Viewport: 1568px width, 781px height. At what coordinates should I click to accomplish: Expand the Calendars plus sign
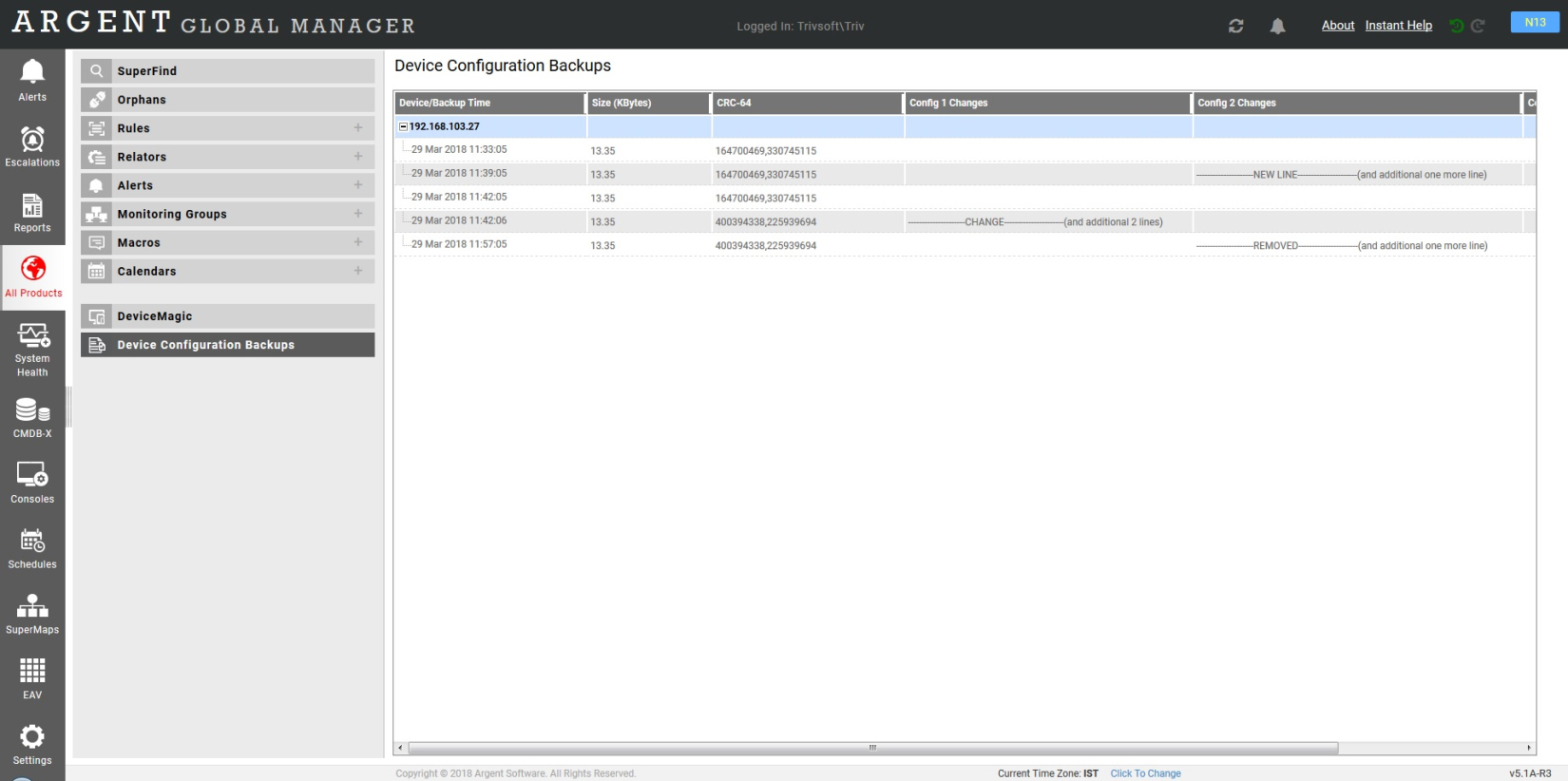coord(358,271)
